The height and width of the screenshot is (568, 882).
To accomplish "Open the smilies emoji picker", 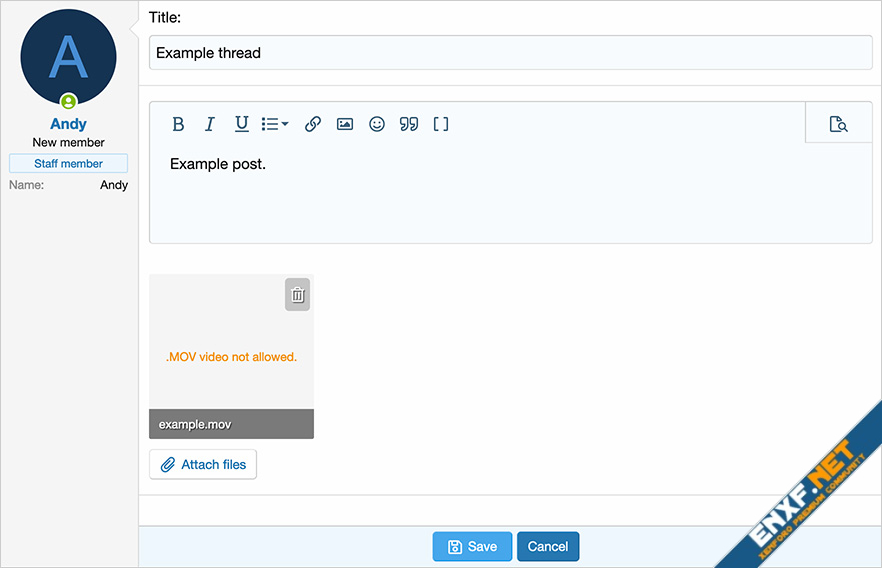I will point(377,124).
